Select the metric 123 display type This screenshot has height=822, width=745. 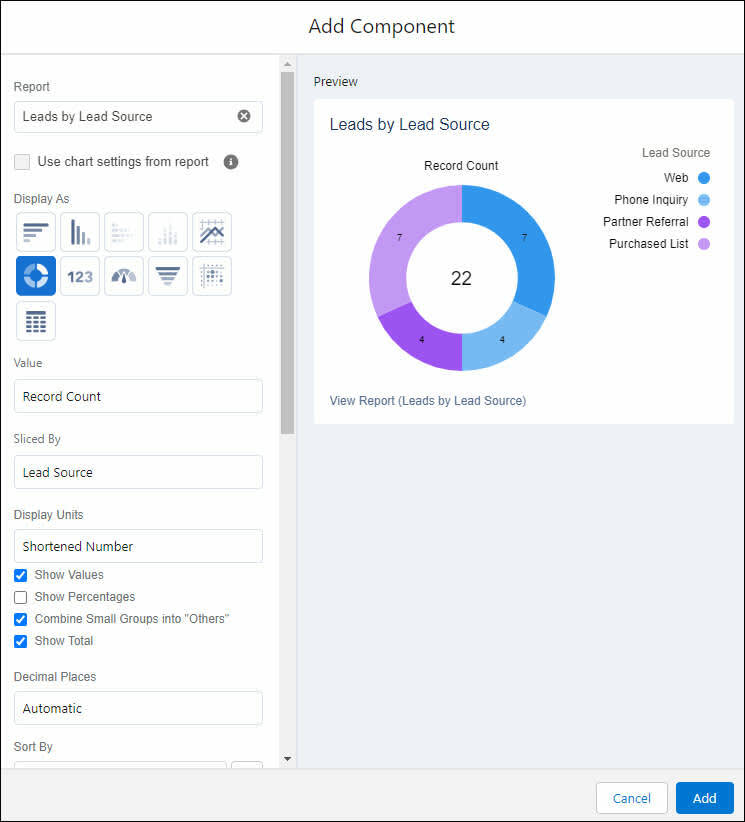[x=80, y=276]
